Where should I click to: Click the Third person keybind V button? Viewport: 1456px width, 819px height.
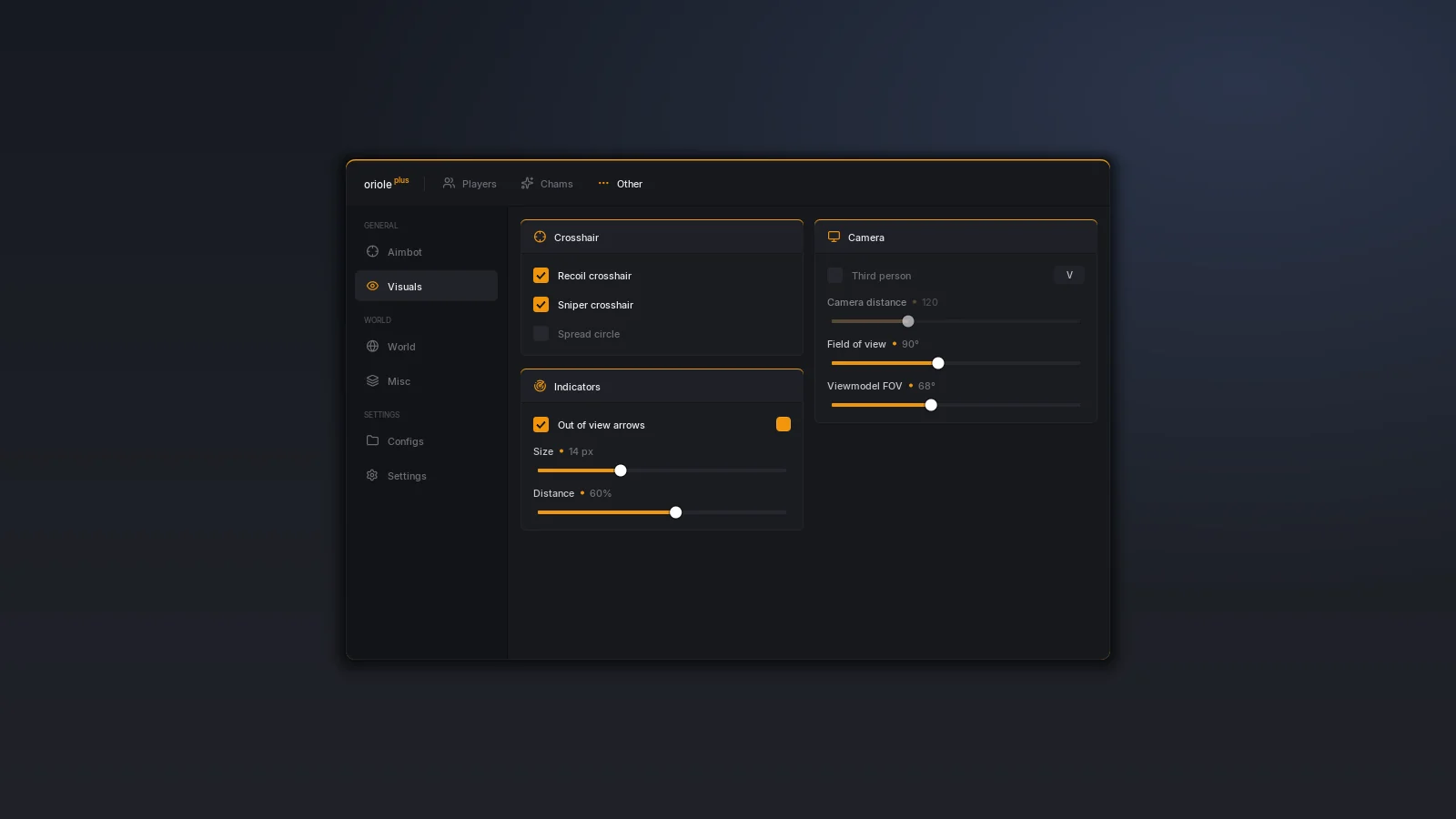[1069, 275]
